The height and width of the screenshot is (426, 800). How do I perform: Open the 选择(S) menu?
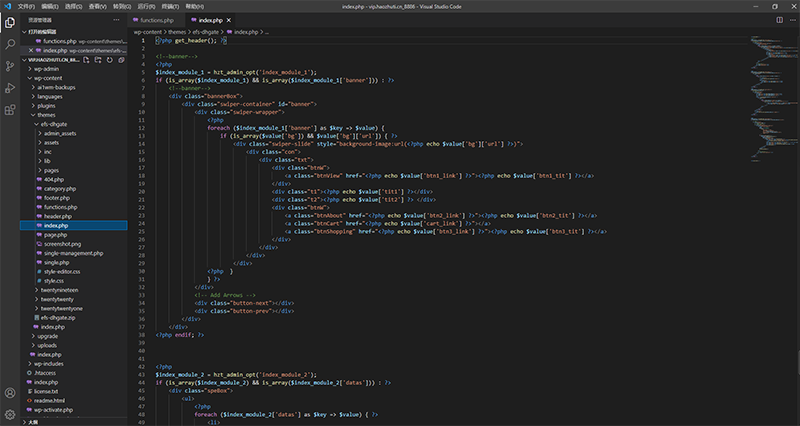73,7
